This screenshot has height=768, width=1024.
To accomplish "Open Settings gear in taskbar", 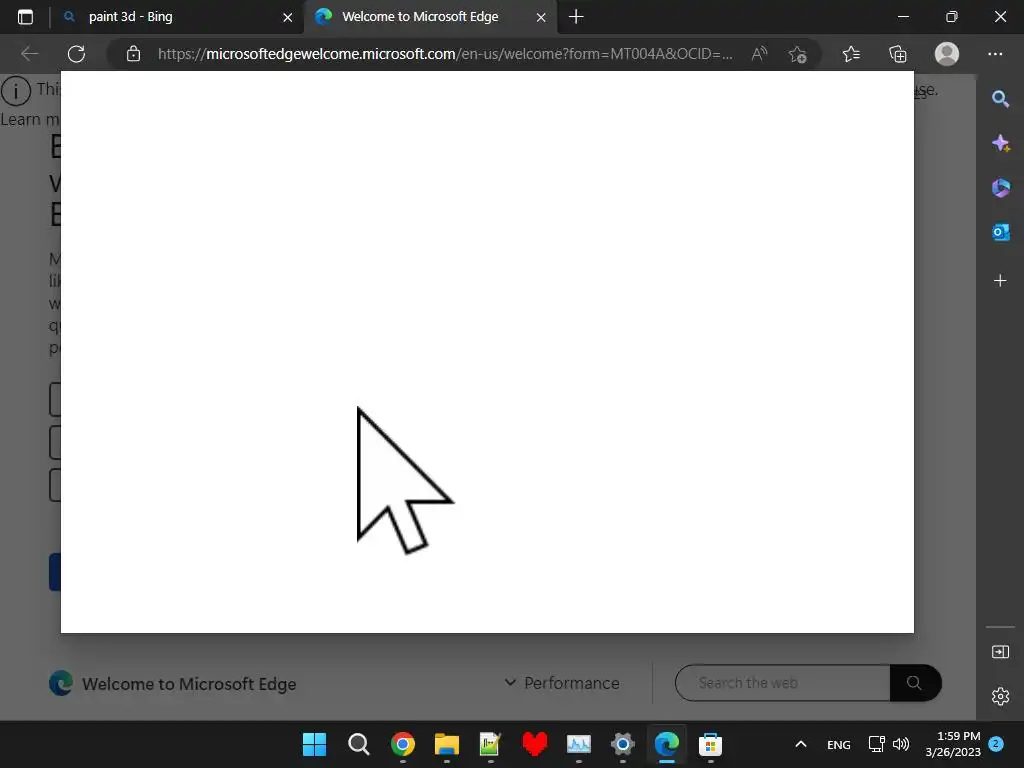I will click(x=622, y=744).
